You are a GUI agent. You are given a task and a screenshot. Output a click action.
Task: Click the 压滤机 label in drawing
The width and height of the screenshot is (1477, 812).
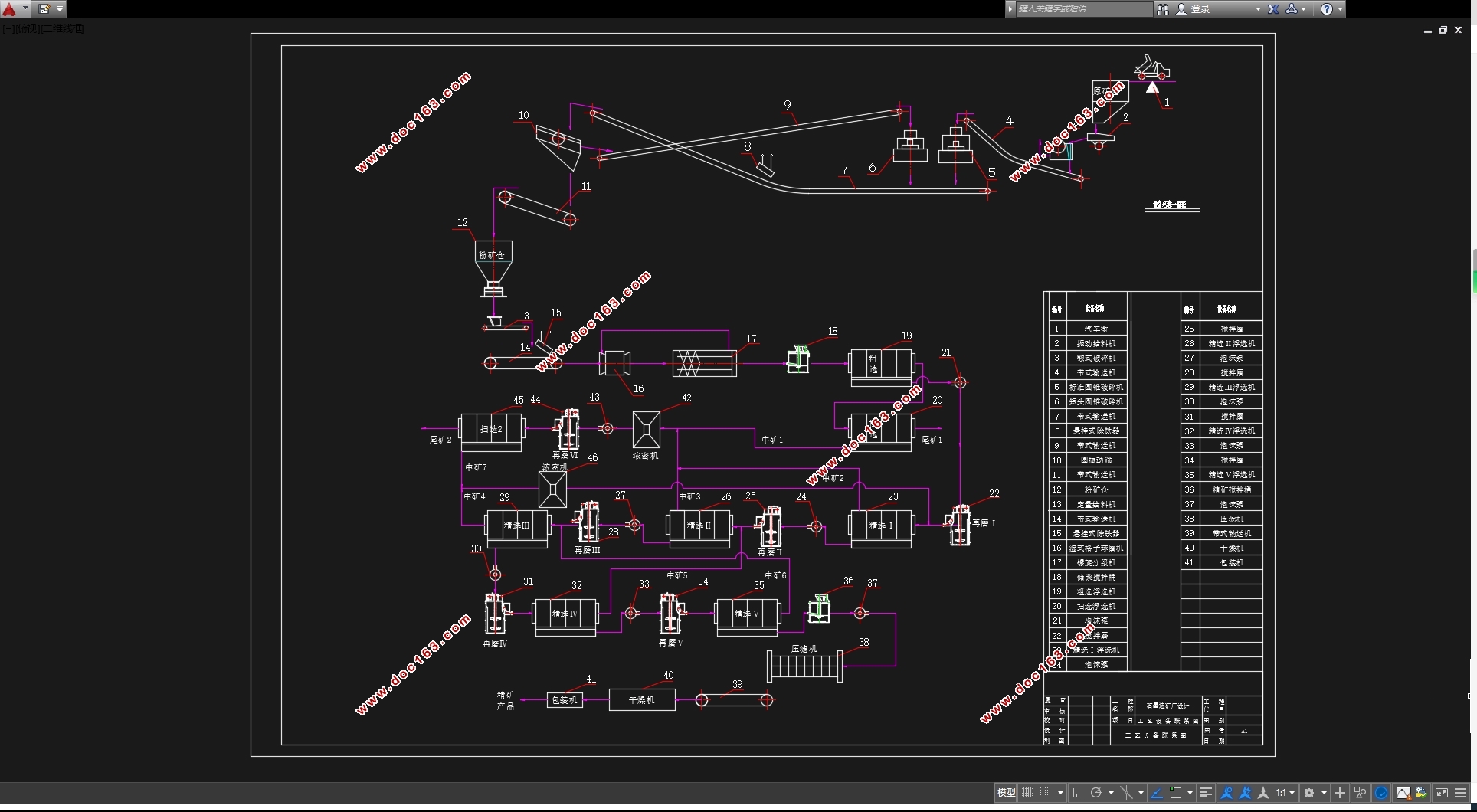[x=804, y=649]
